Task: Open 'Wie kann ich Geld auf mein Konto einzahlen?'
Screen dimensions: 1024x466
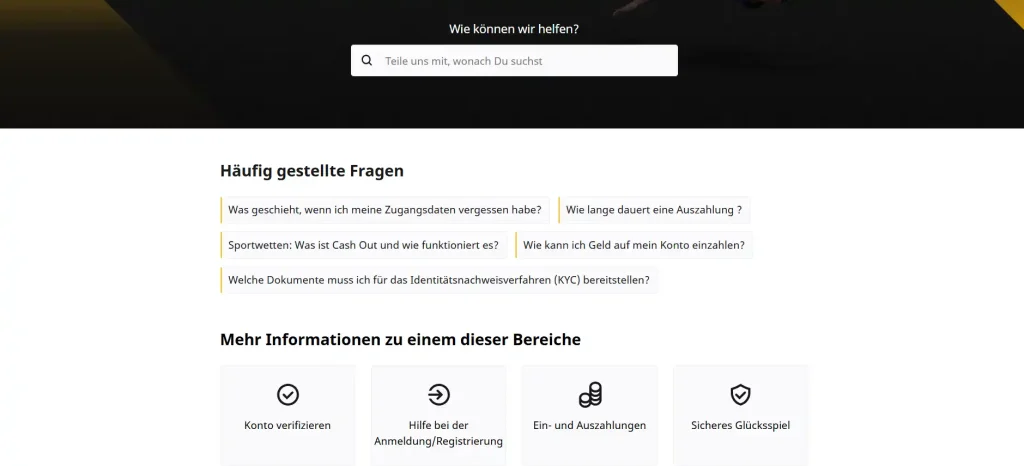Action: 633,245
